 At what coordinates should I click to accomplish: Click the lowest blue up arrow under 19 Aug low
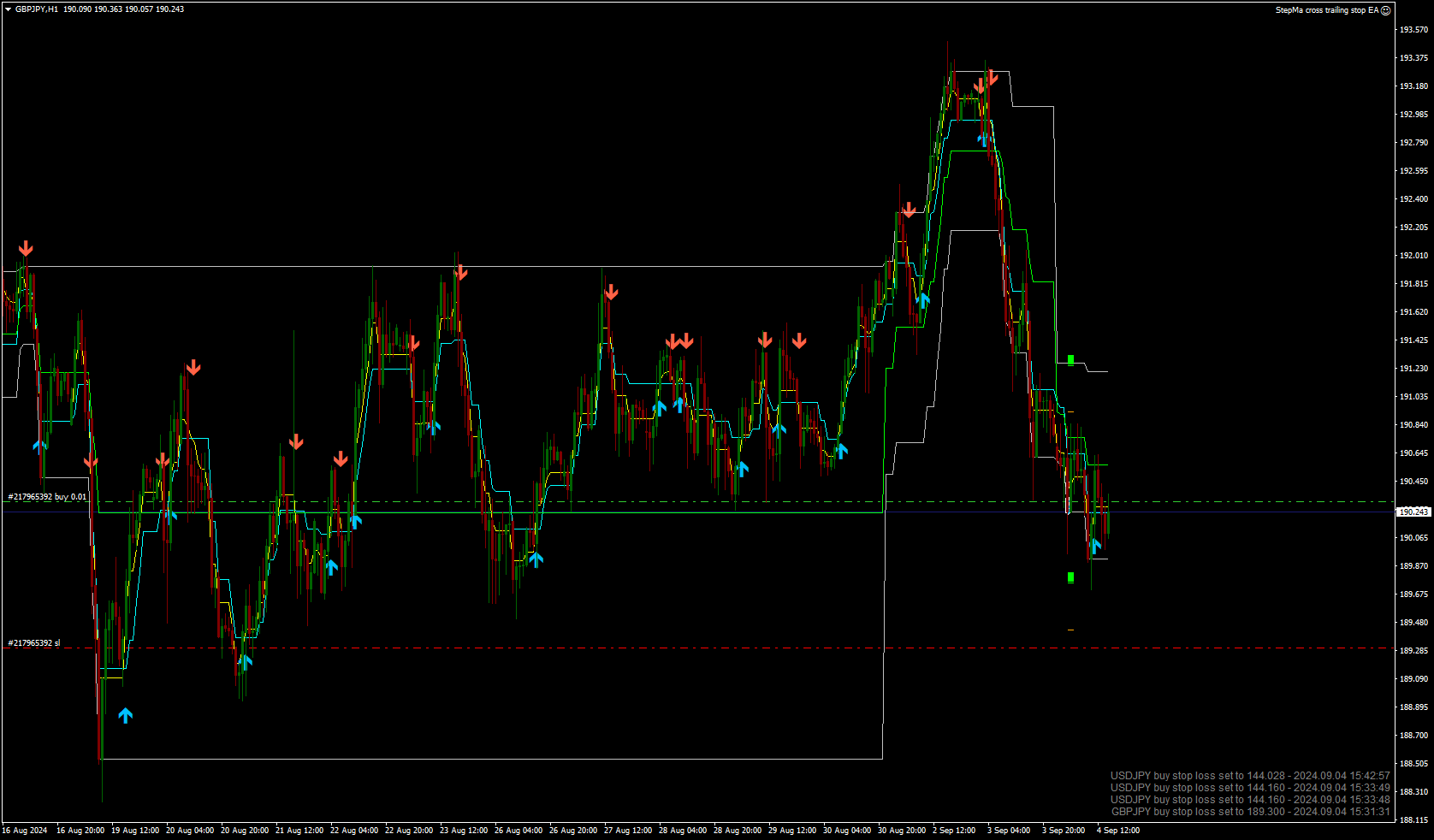(126, 715)
